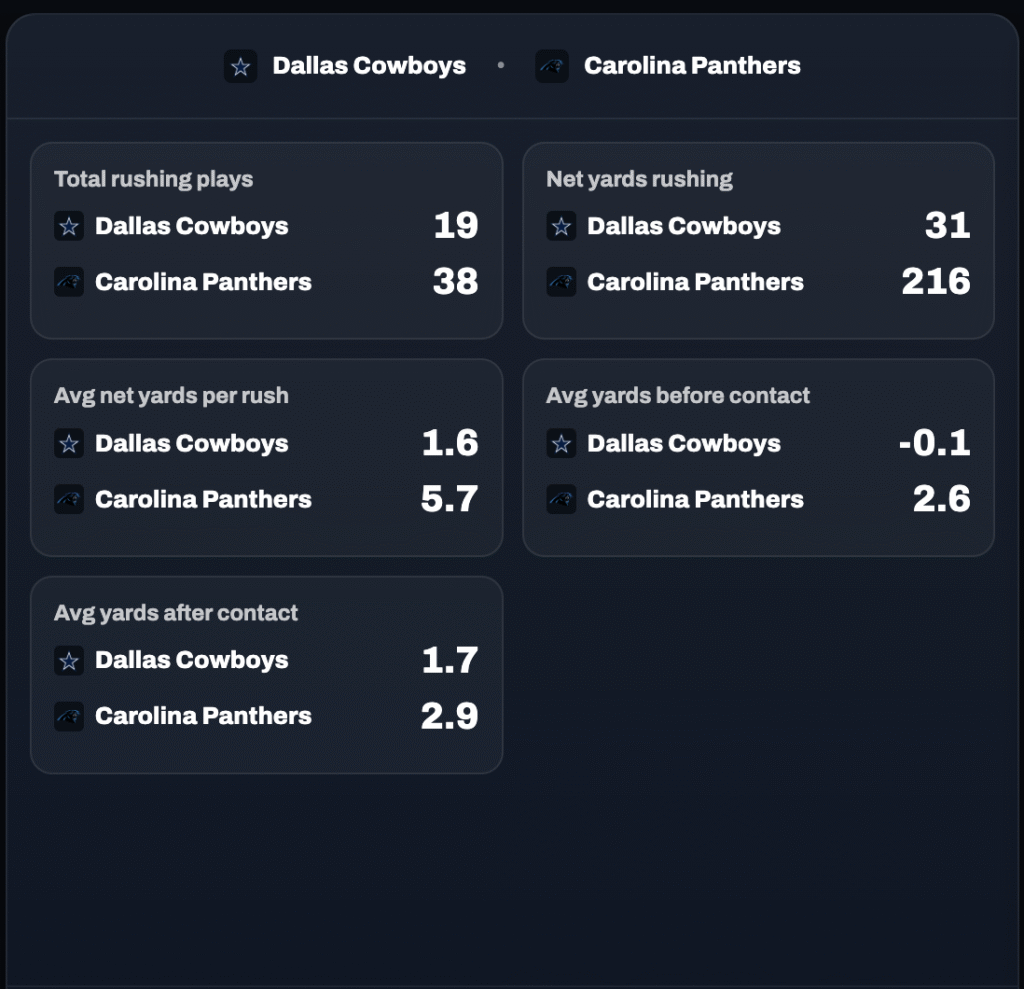
Task: Click the Avg yards after contact heading
Action: tap(176, 613)
